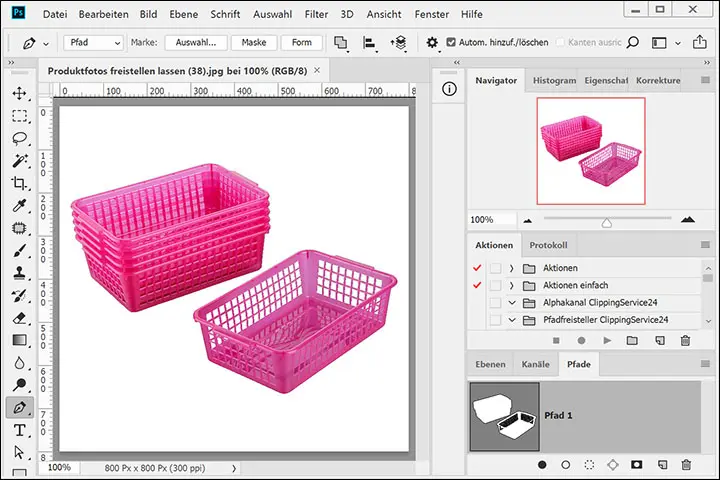Delete current path with trash icon

coord(685,465)
